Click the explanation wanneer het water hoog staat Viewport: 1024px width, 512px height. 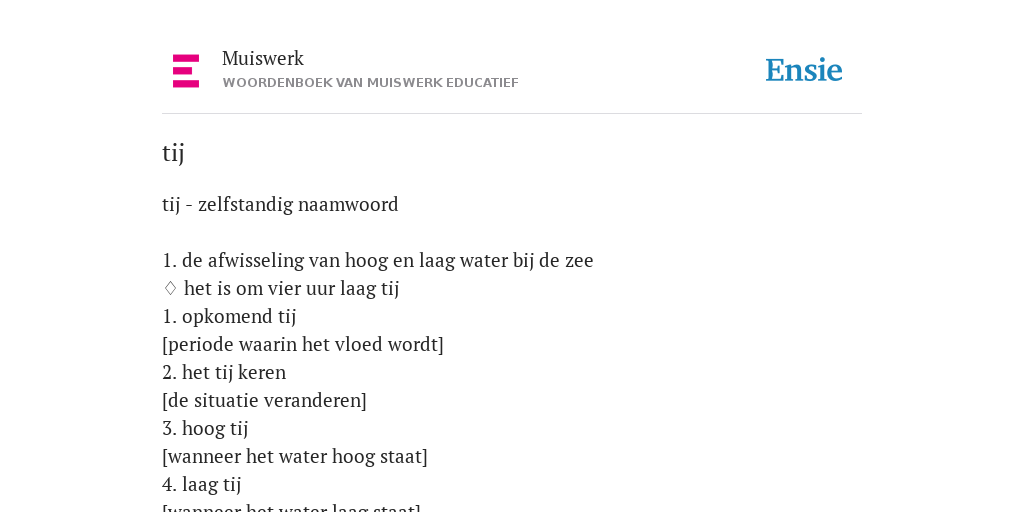295,456
